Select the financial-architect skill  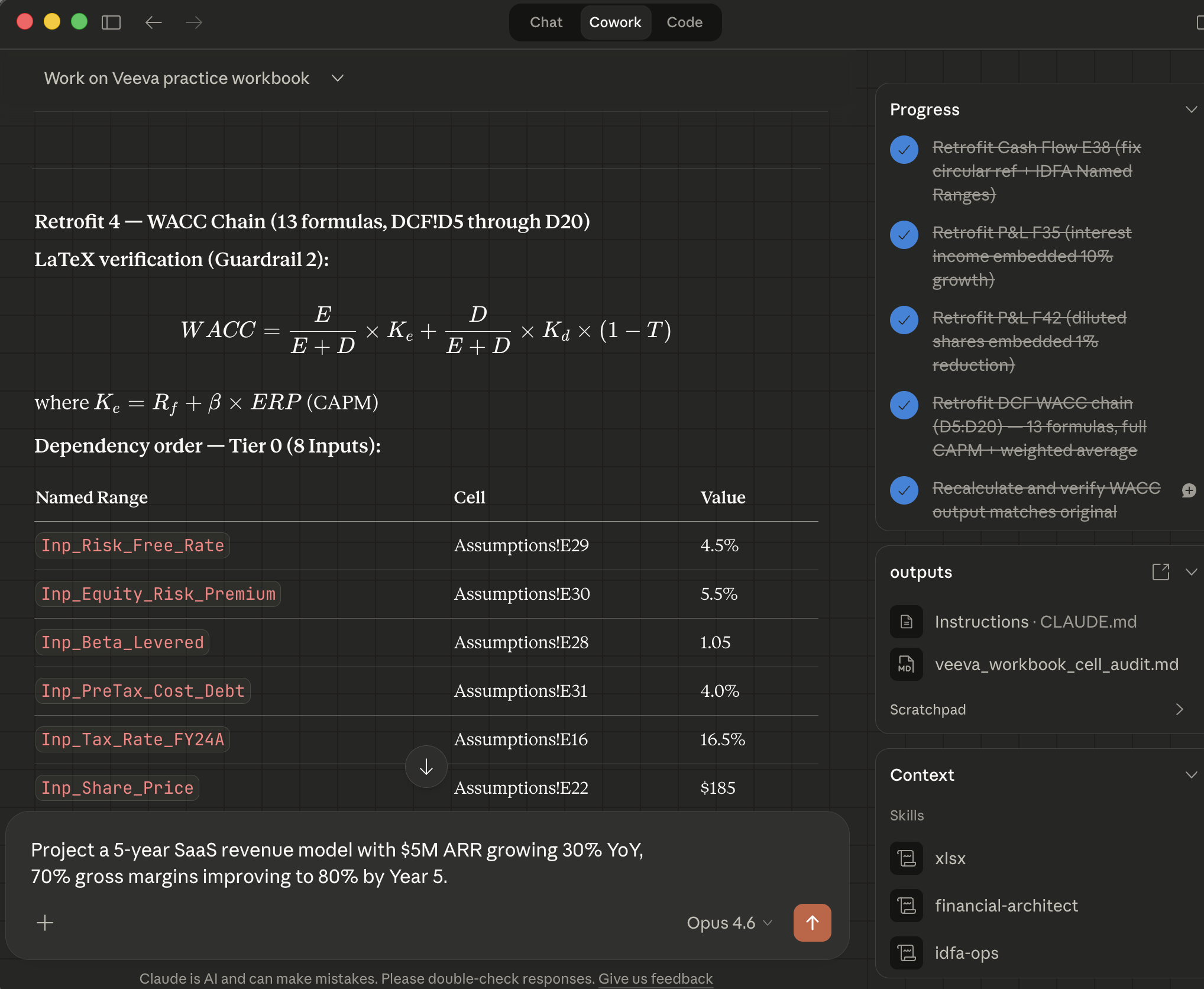(x=1005, y=906)
